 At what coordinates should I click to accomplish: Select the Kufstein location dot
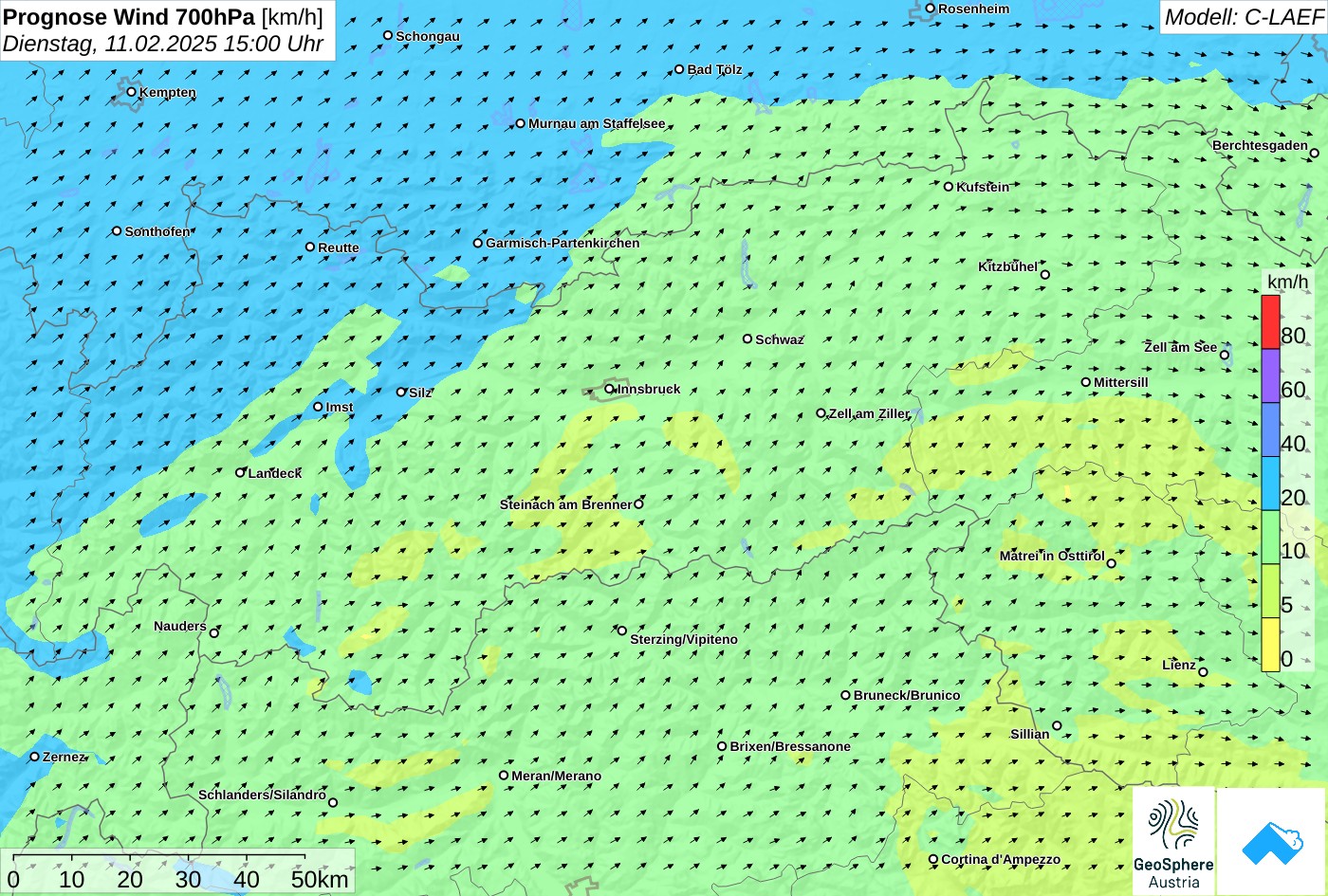949,187
